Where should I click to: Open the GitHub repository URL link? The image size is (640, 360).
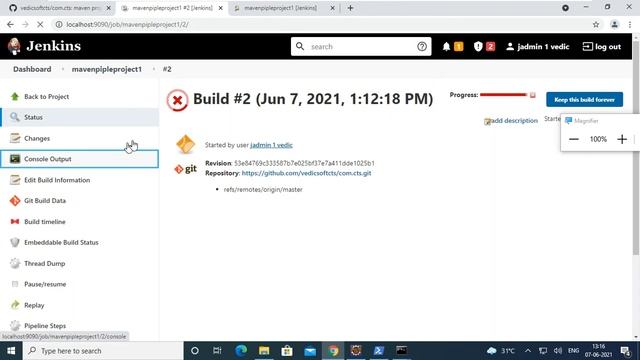point(306,173)
